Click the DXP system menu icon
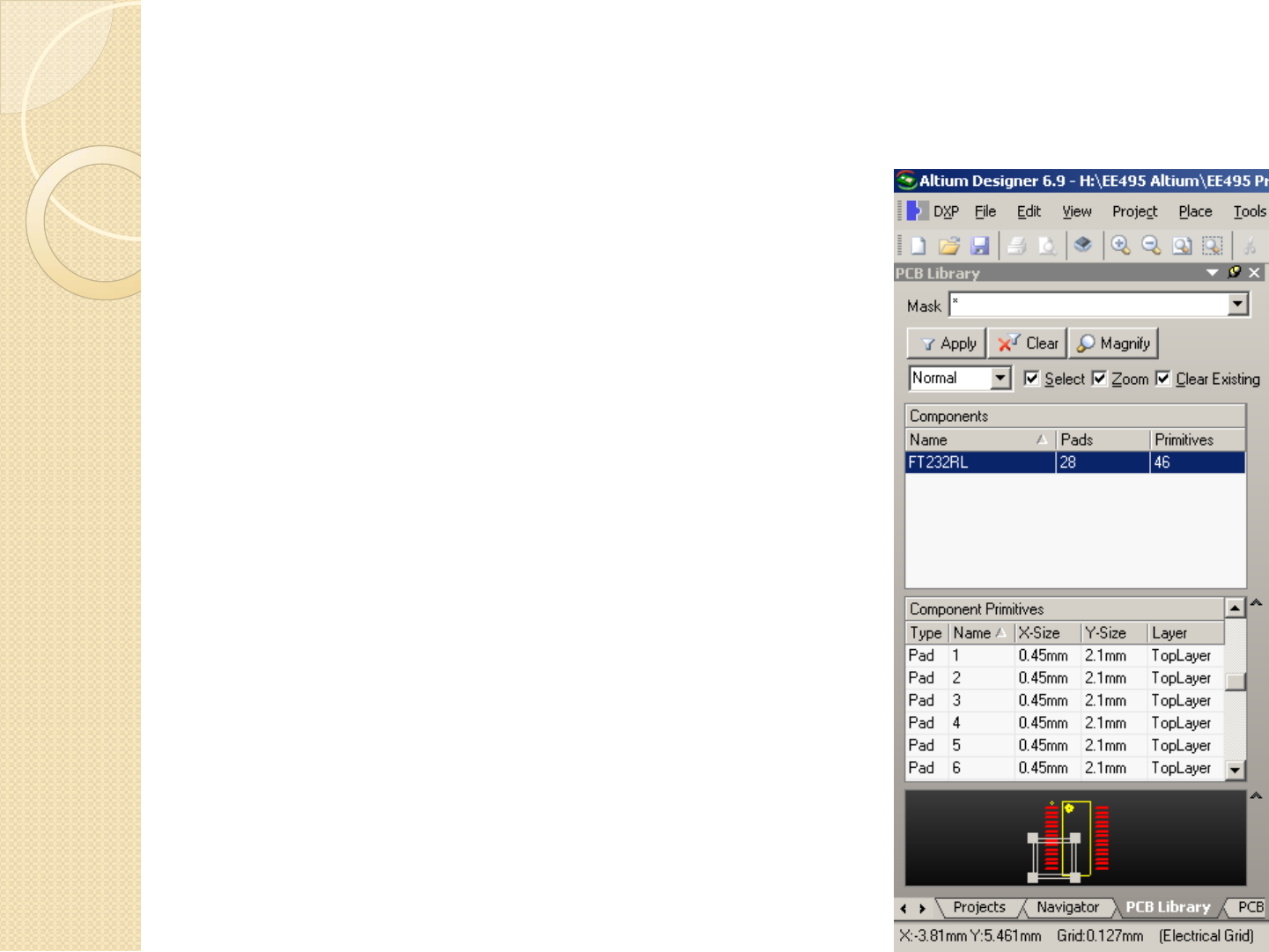This screenshot has width=1269, height=952. 916,210
